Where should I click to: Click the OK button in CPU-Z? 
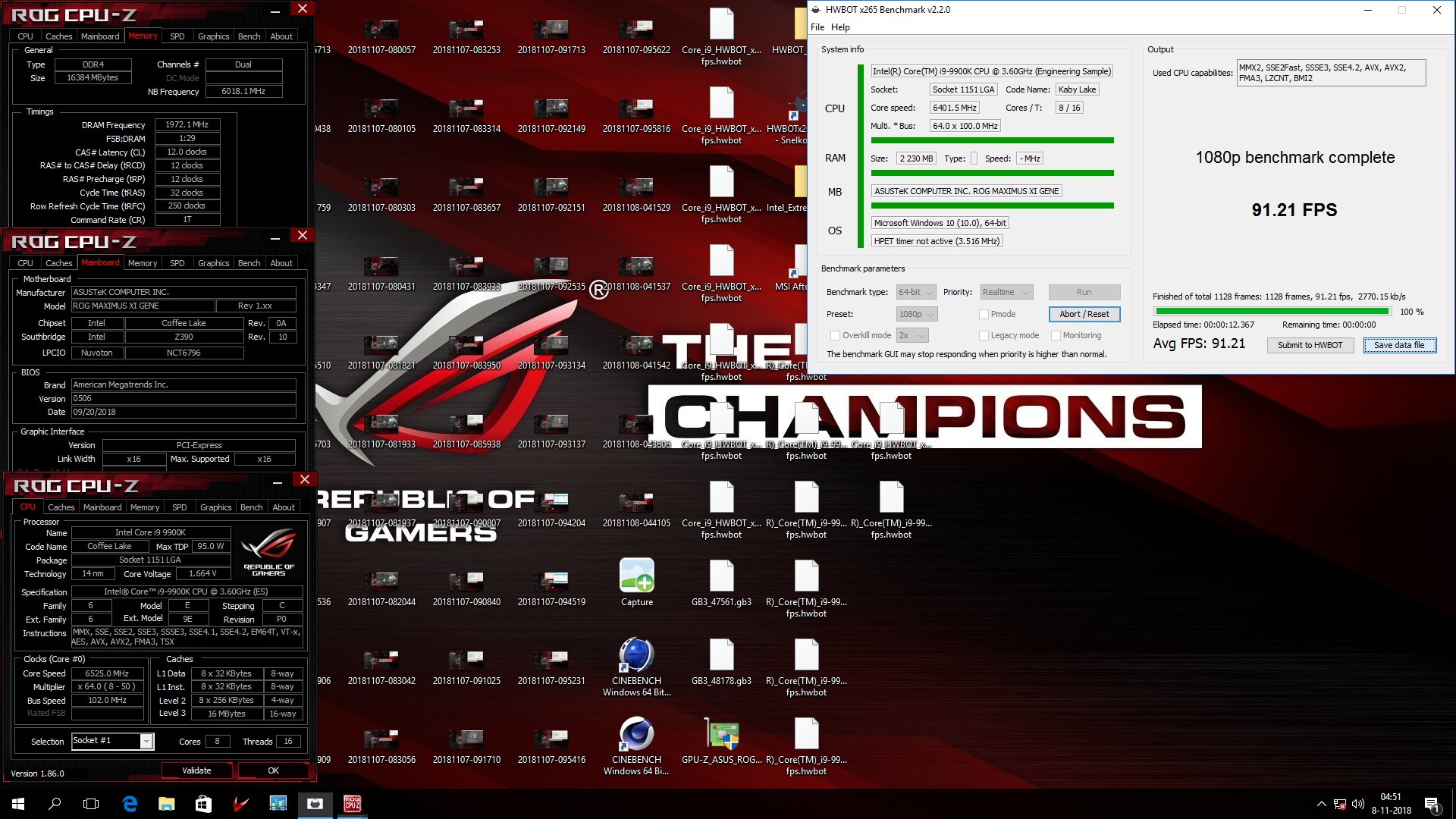(x=273, y=770)
